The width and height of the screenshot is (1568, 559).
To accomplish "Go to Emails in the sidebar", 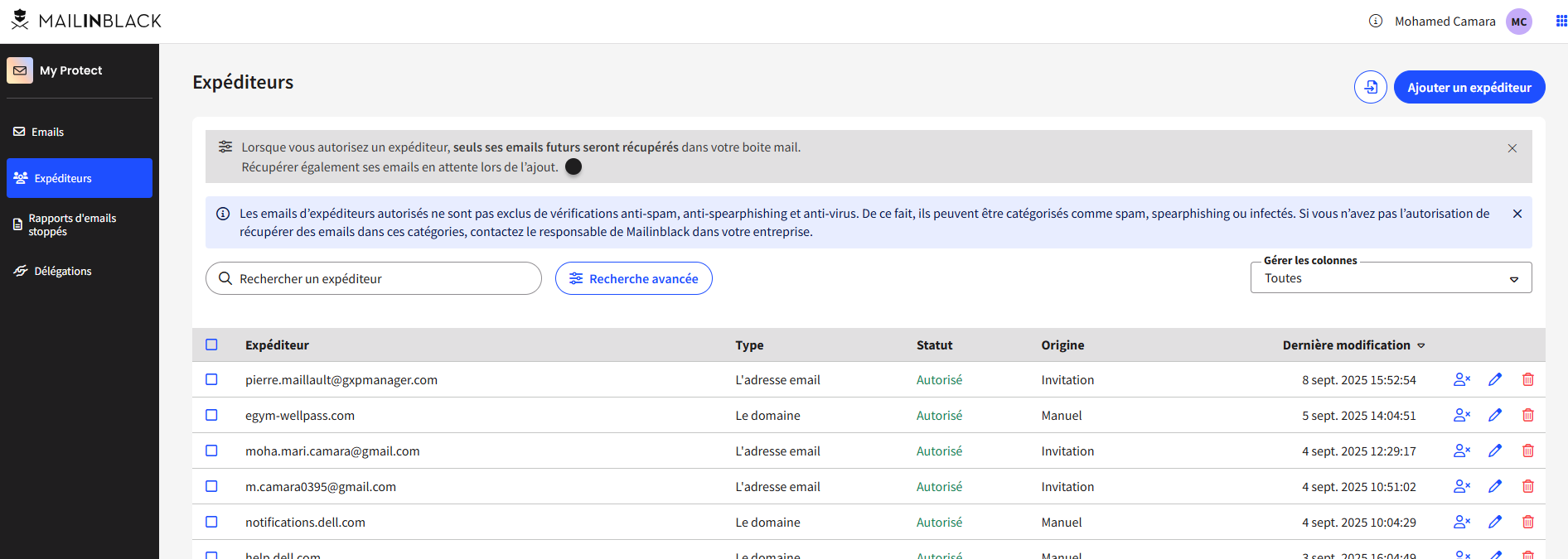I will pyautogui.click(x=47, y=132).
